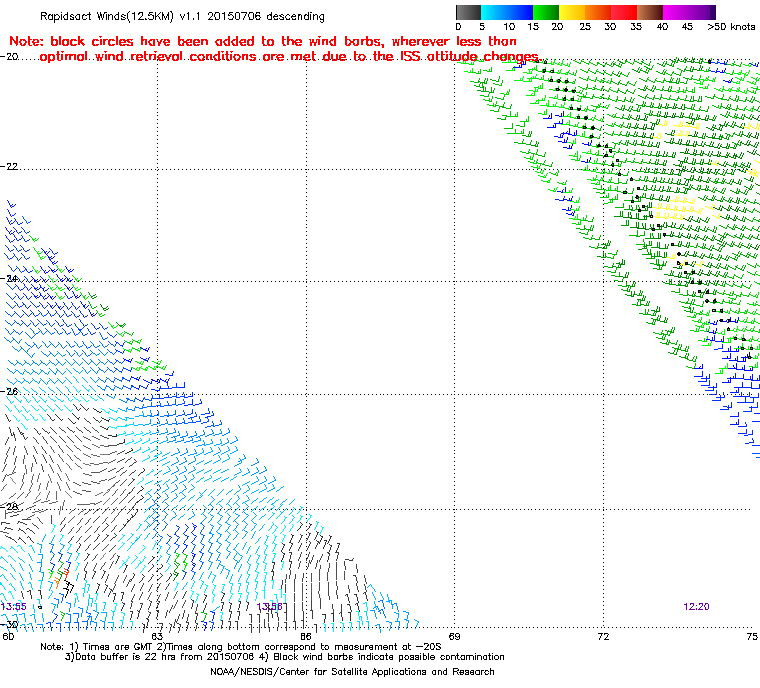Image resolution: width=760 pixels, height=688 pixels.
Task: Pick the magenta 40-45 knots color bar segment
Action: pos(676,12)
